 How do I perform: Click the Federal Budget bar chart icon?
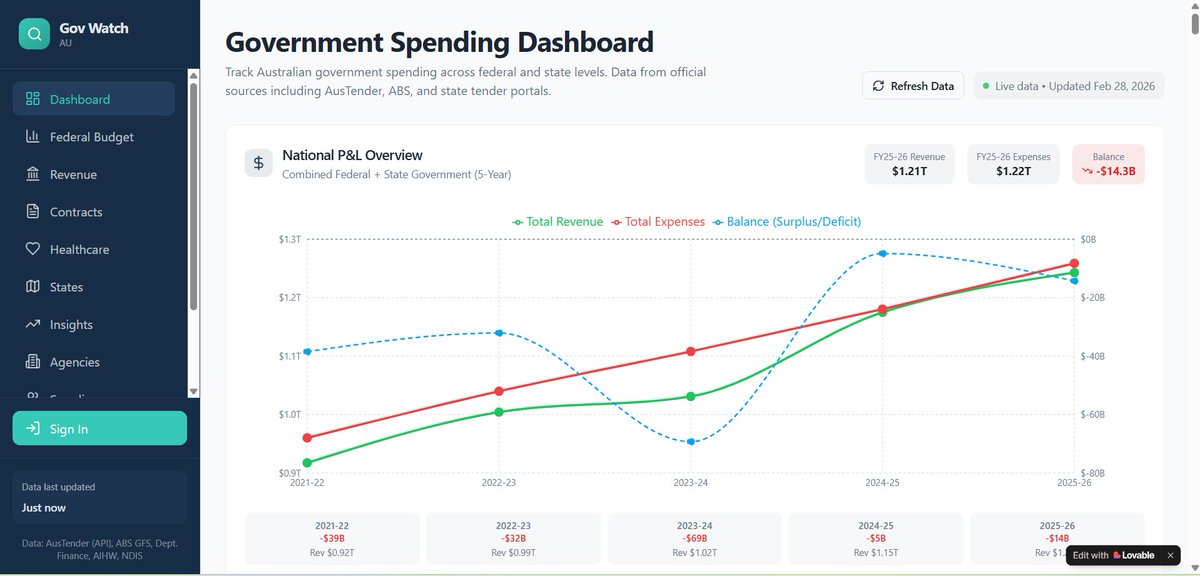click(x=32, y=136)
